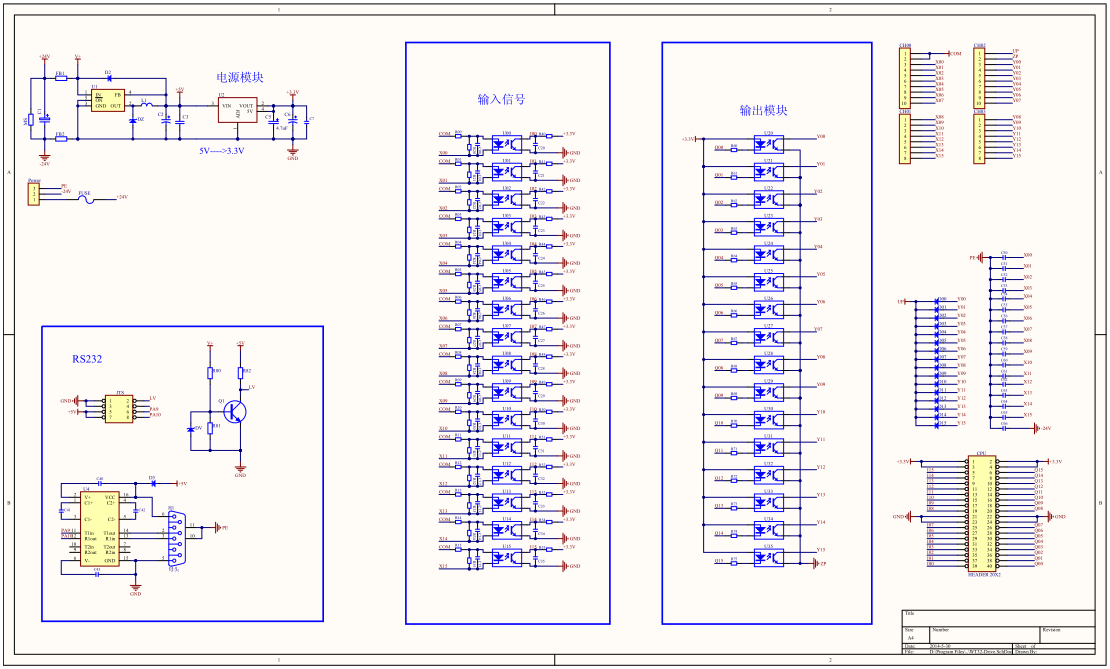Click the UP label left of the diode array
The height and width of the screenshot is (669, 1110).
902,302
